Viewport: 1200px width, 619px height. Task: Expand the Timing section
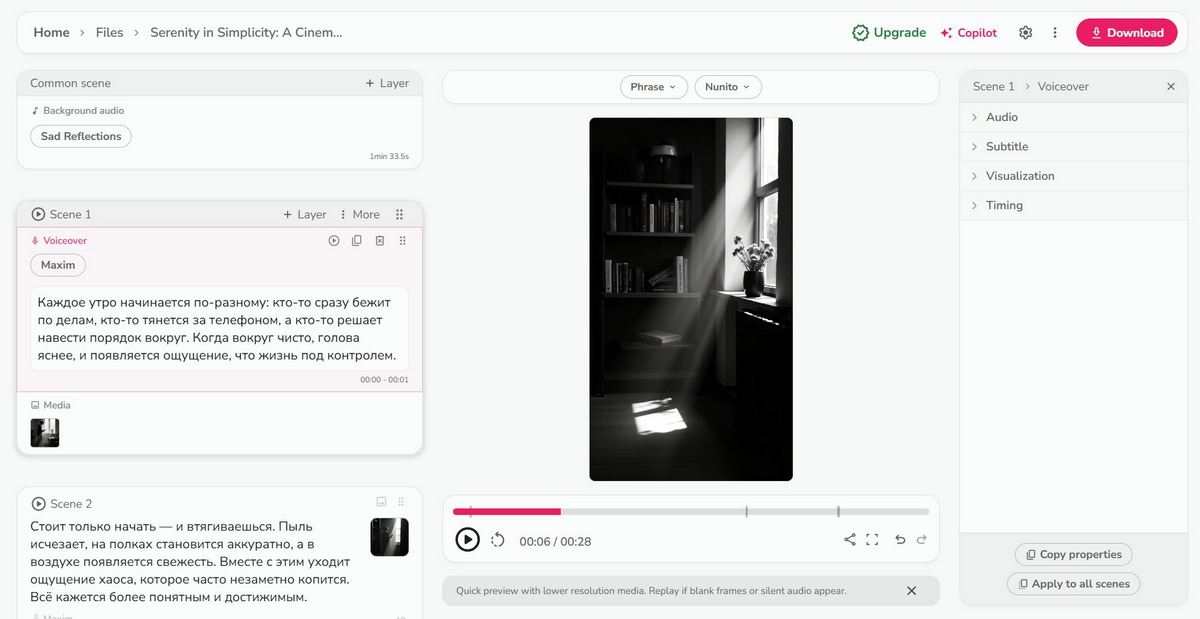click(1004, 205)
